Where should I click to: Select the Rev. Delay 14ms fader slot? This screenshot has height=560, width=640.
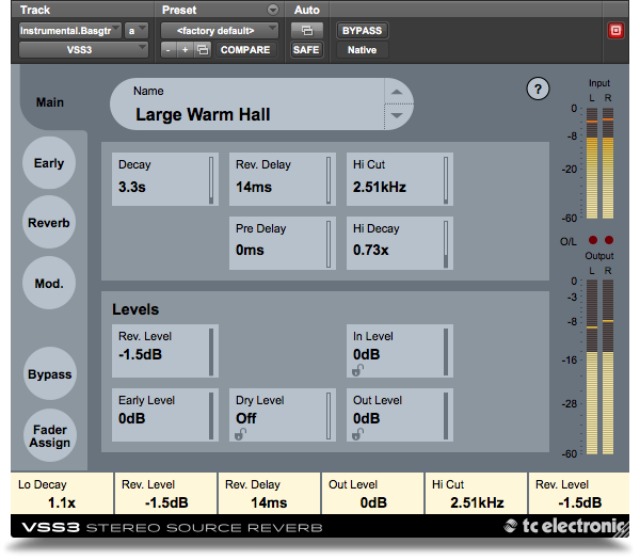(x=269, y=493)
